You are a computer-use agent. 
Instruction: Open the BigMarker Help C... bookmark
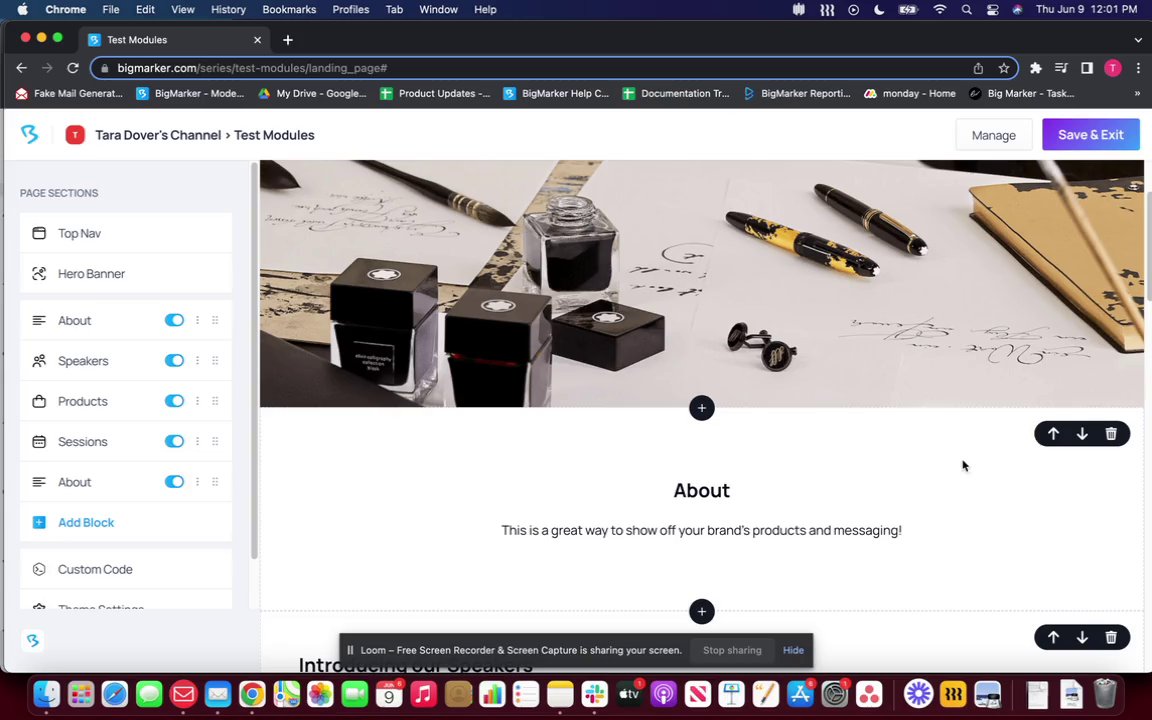(556, 93)
